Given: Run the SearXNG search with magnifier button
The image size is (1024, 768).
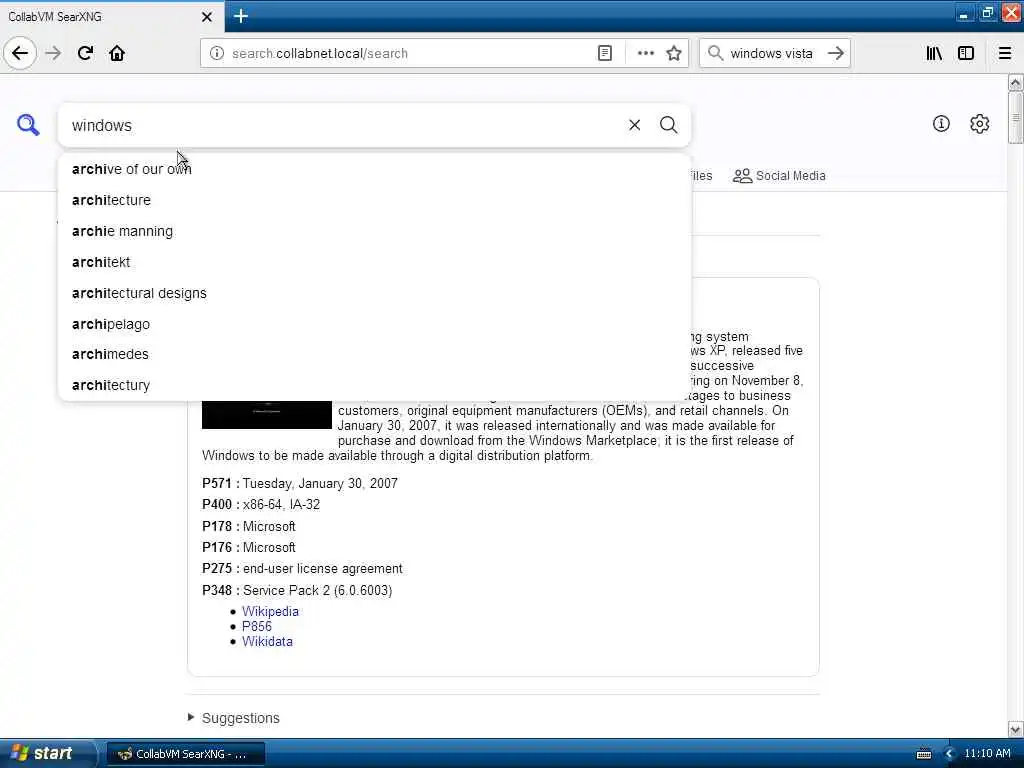Looking at the screenshot, I should [x=668, y=125].
